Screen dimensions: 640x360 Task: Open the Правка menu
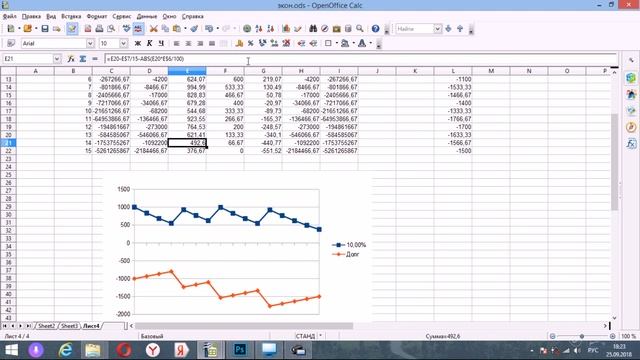click(31, 17)
